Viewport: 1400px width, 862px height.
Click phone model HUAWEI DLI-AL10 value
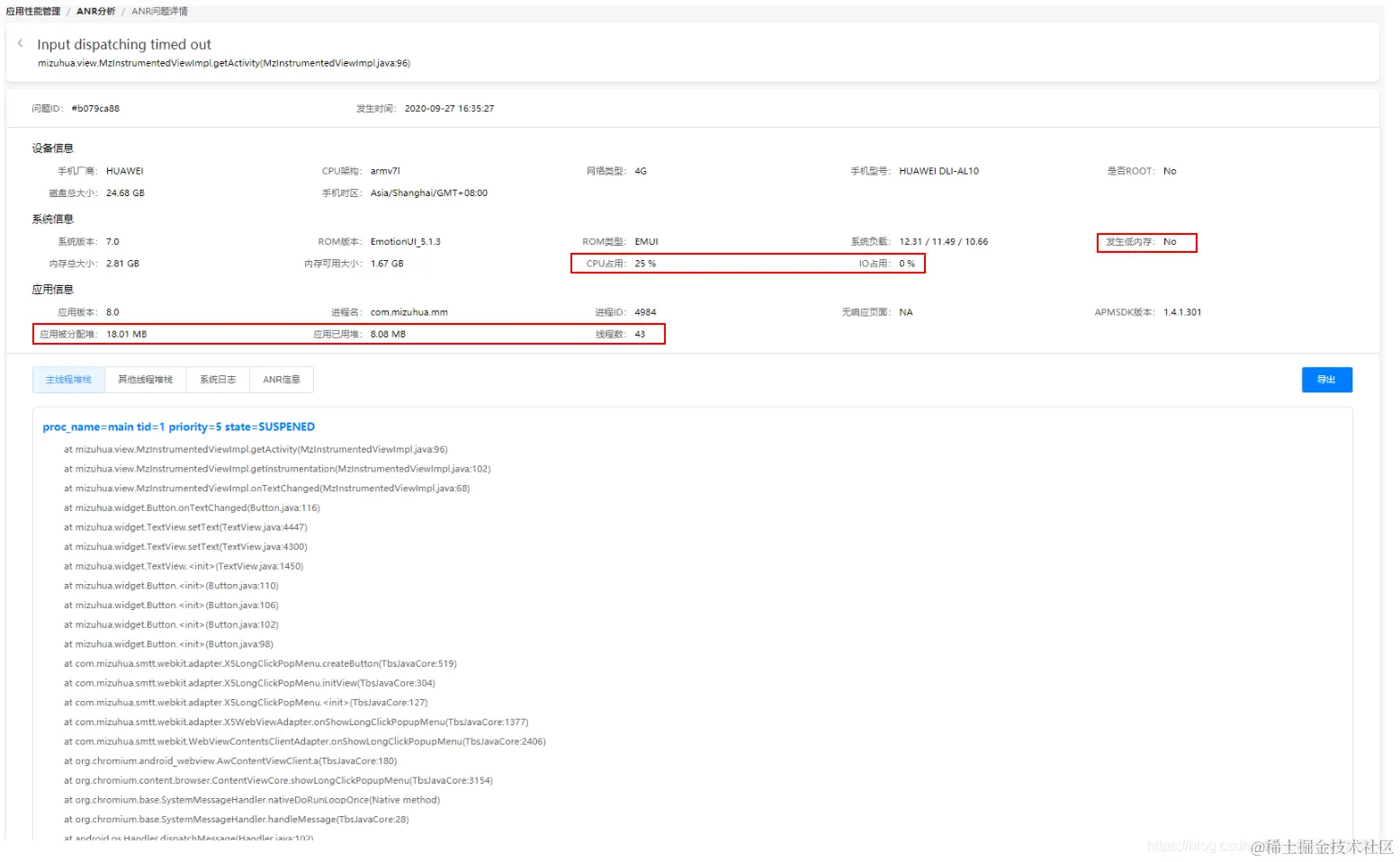(x=938, y=171)
